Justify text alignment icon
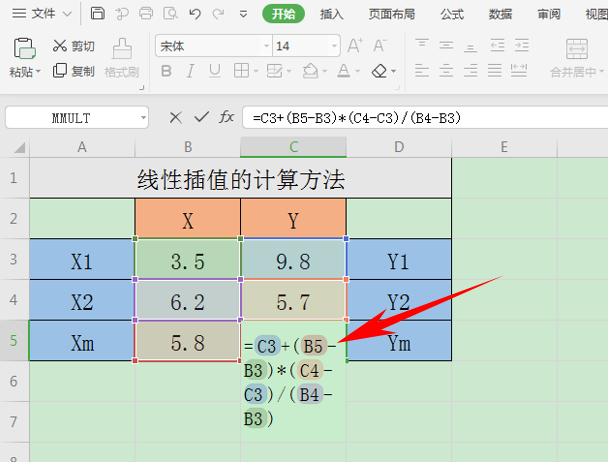Image resolution: width=608 pixels, height=464 pixels. 495,71
